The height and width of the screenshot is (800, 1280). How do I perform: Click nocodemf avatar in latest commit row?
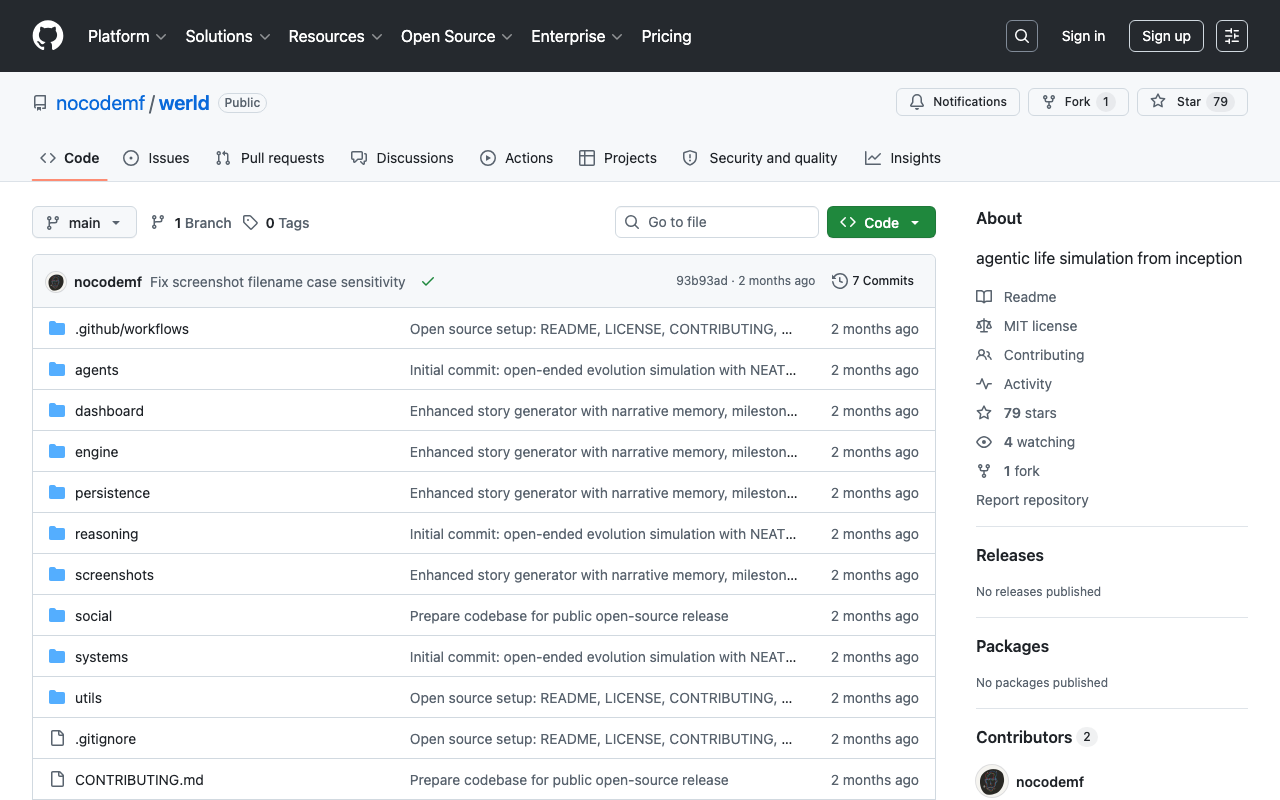coord(56,282)
